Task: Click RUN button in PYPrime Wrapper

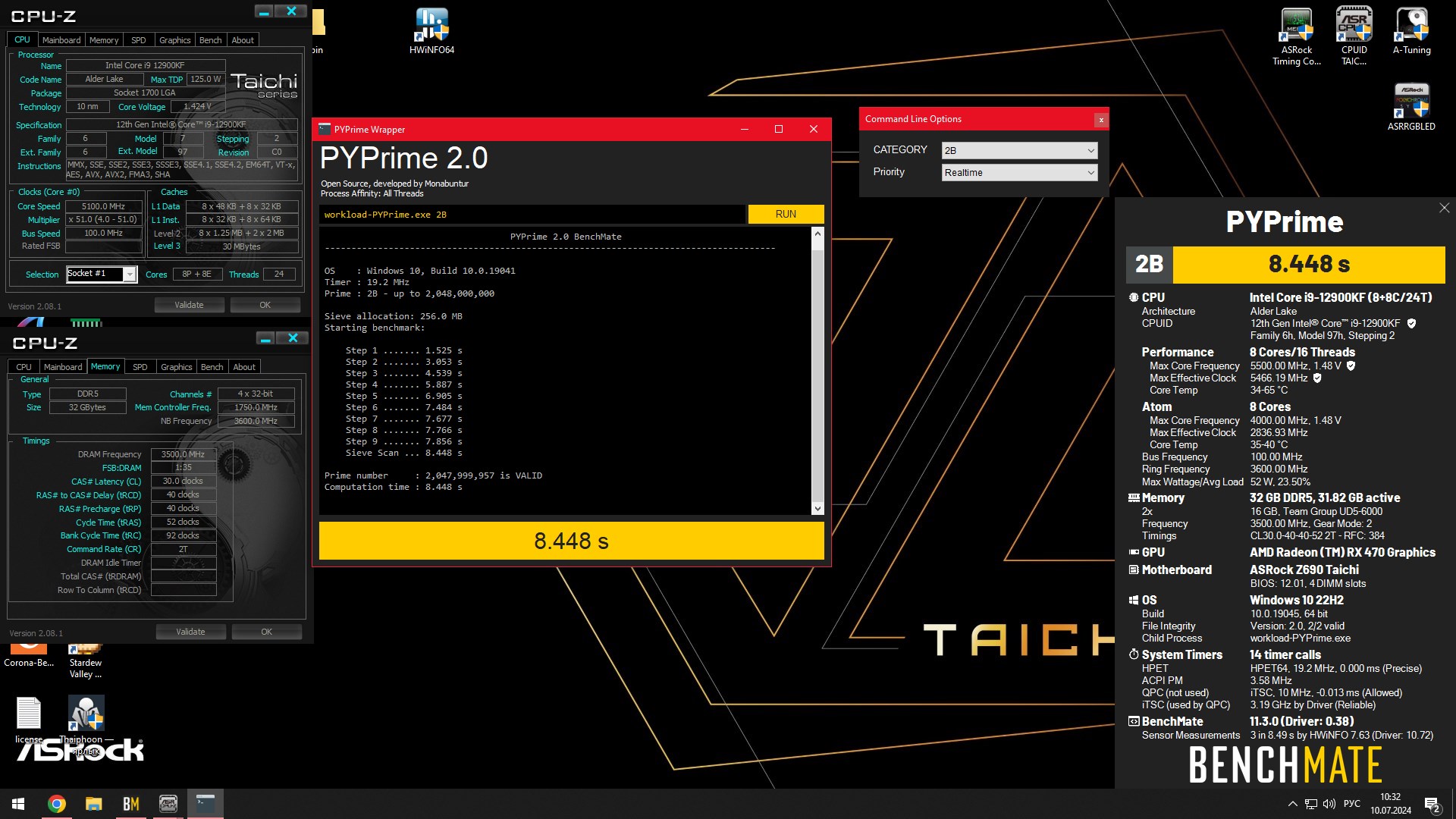Action: point(786,214)
